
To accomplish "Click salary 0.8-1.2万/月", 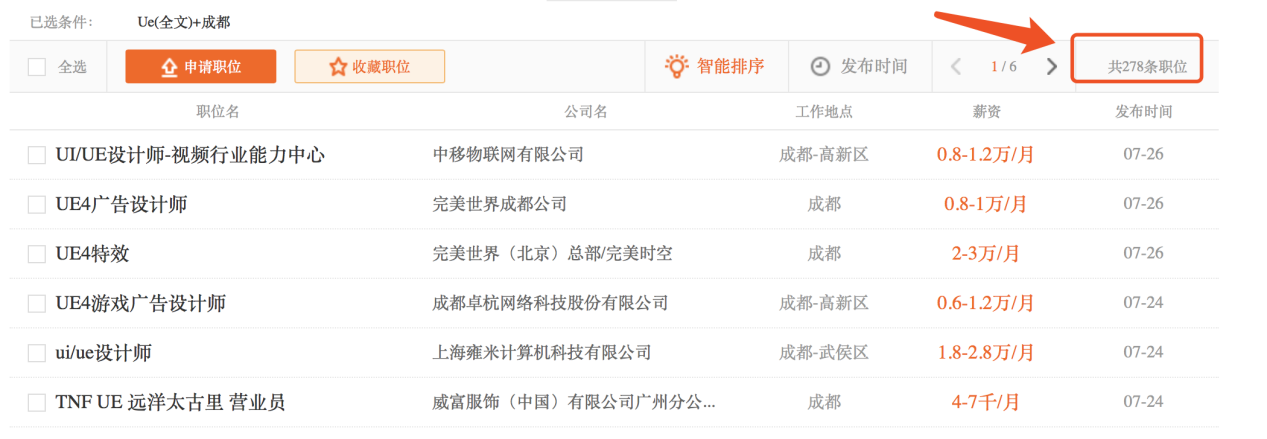I will 985,155.
